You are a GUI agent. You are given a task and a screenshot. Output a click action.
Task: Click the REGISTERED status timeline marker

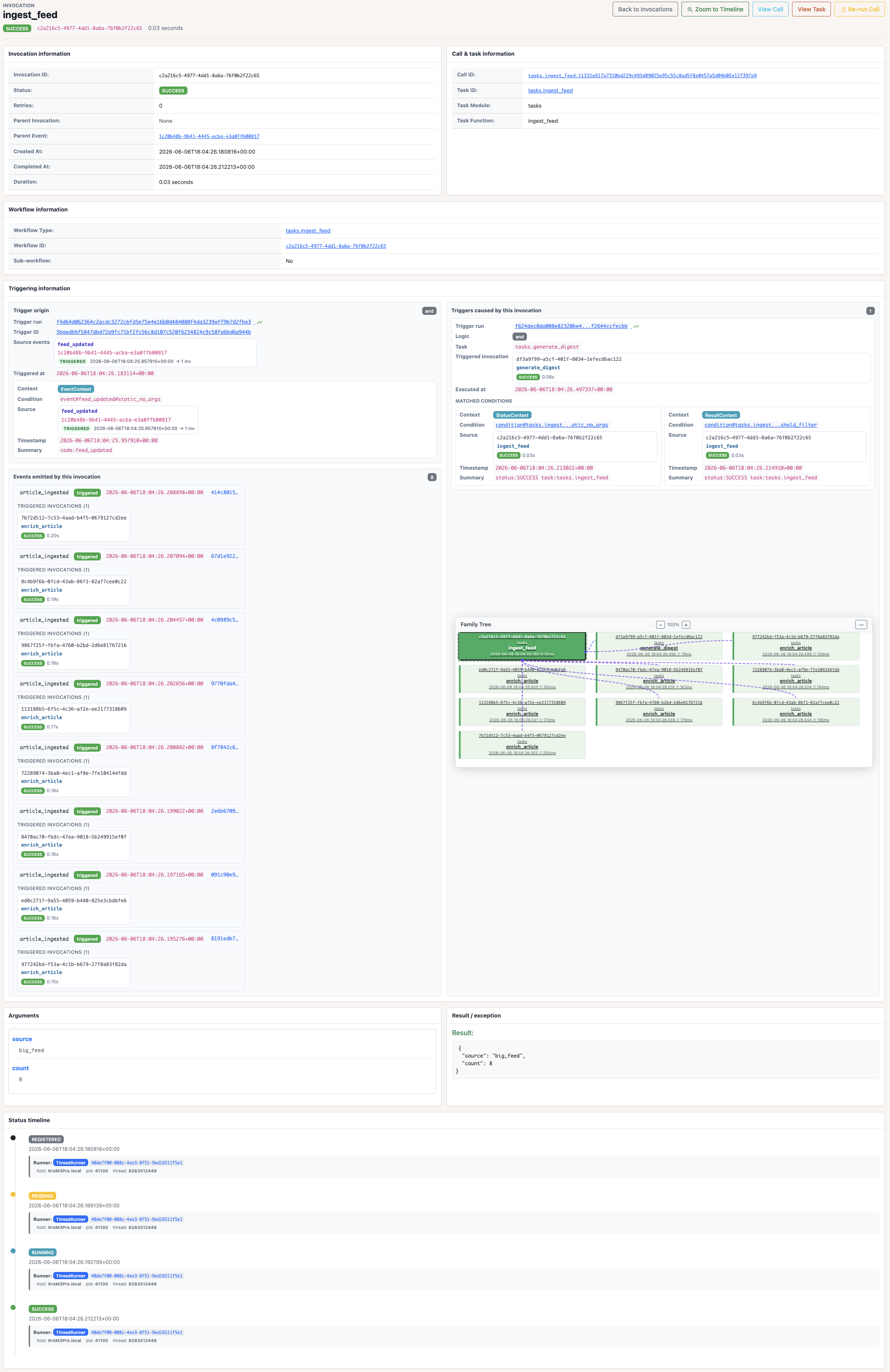pyautogui.click(x=13, y=1138)
